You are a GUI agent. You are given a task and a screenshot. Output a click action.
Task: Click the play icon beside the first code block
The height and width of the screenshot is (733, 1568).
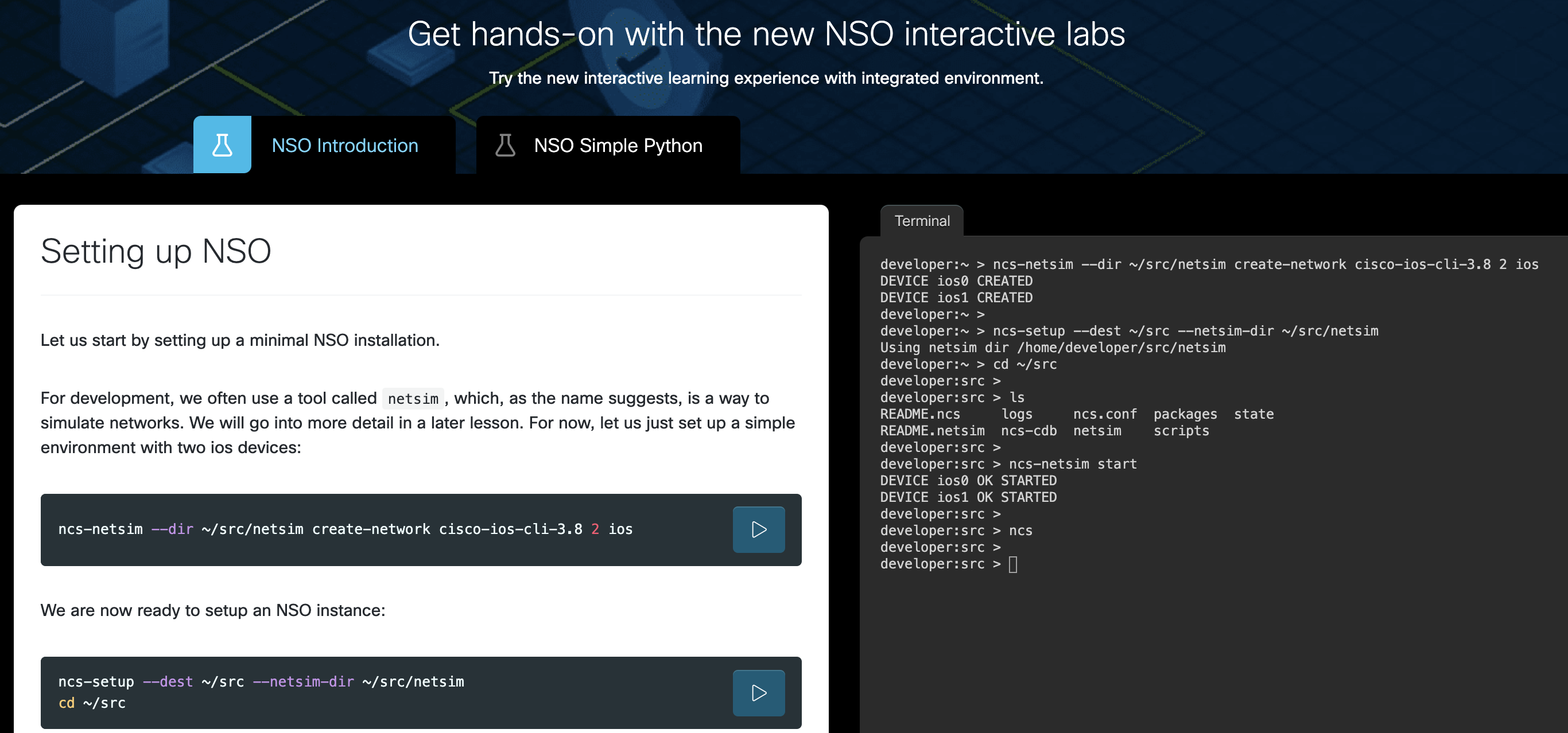[758, 530]
